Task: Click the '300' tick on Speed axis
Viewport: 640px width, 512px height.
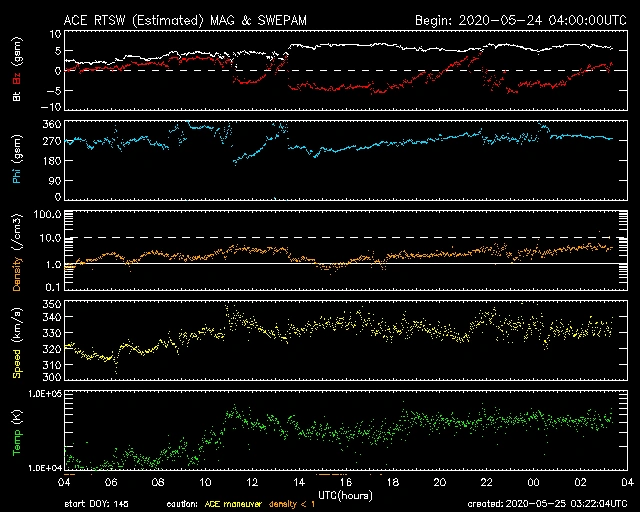Action: (52, 376)
